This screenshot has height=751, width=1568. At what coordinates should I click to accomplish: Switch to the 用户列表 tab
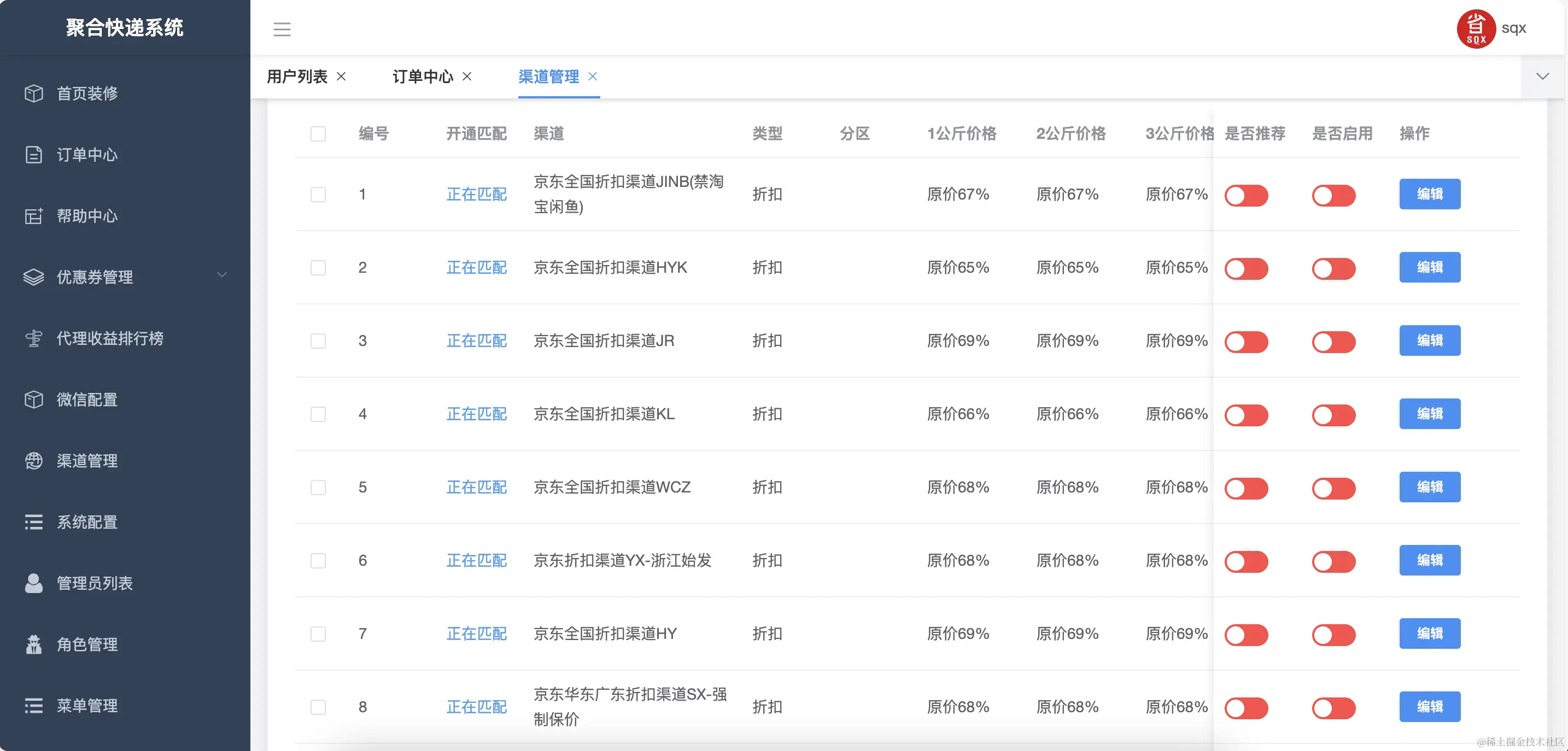click(x=296, y=77)
